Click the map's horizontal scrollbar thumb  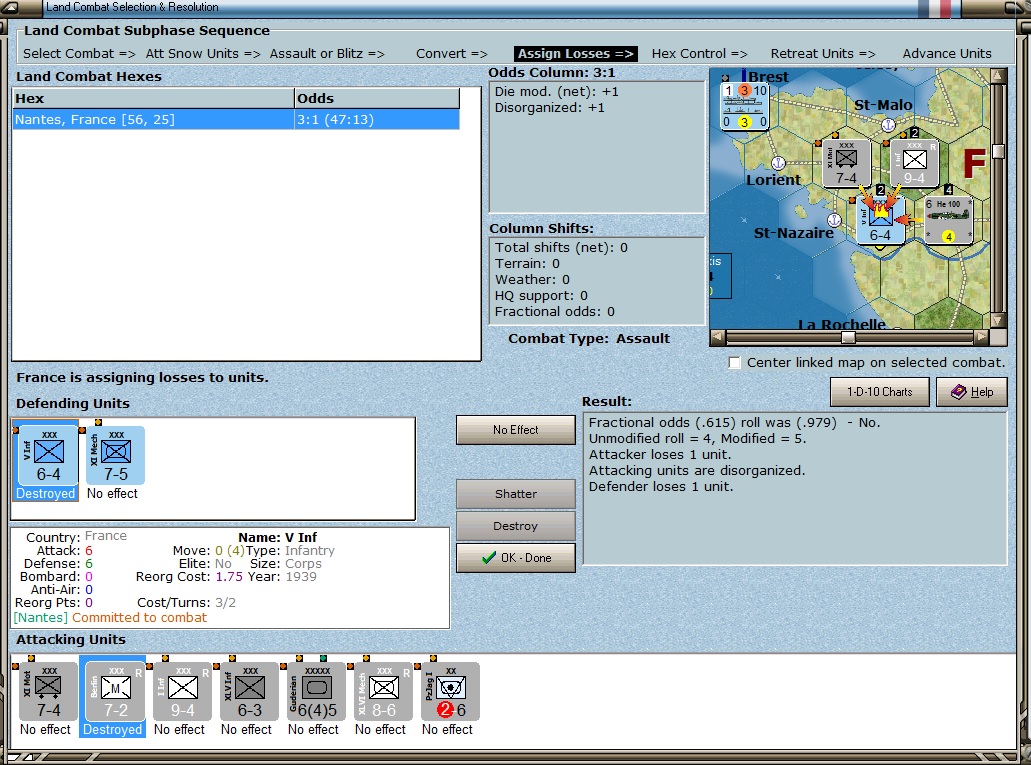pos(849,338)
